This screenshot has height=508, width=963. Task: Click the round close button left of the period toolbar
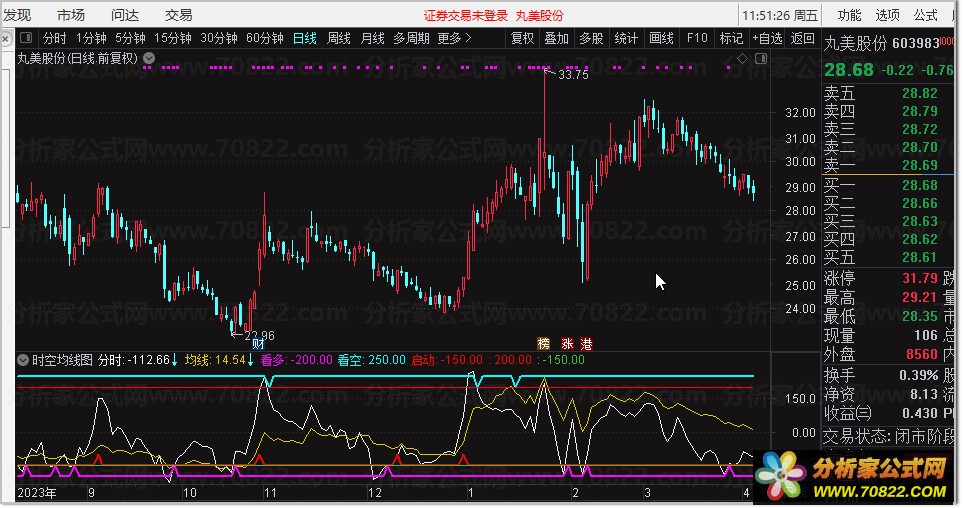[x=5, y=39]
